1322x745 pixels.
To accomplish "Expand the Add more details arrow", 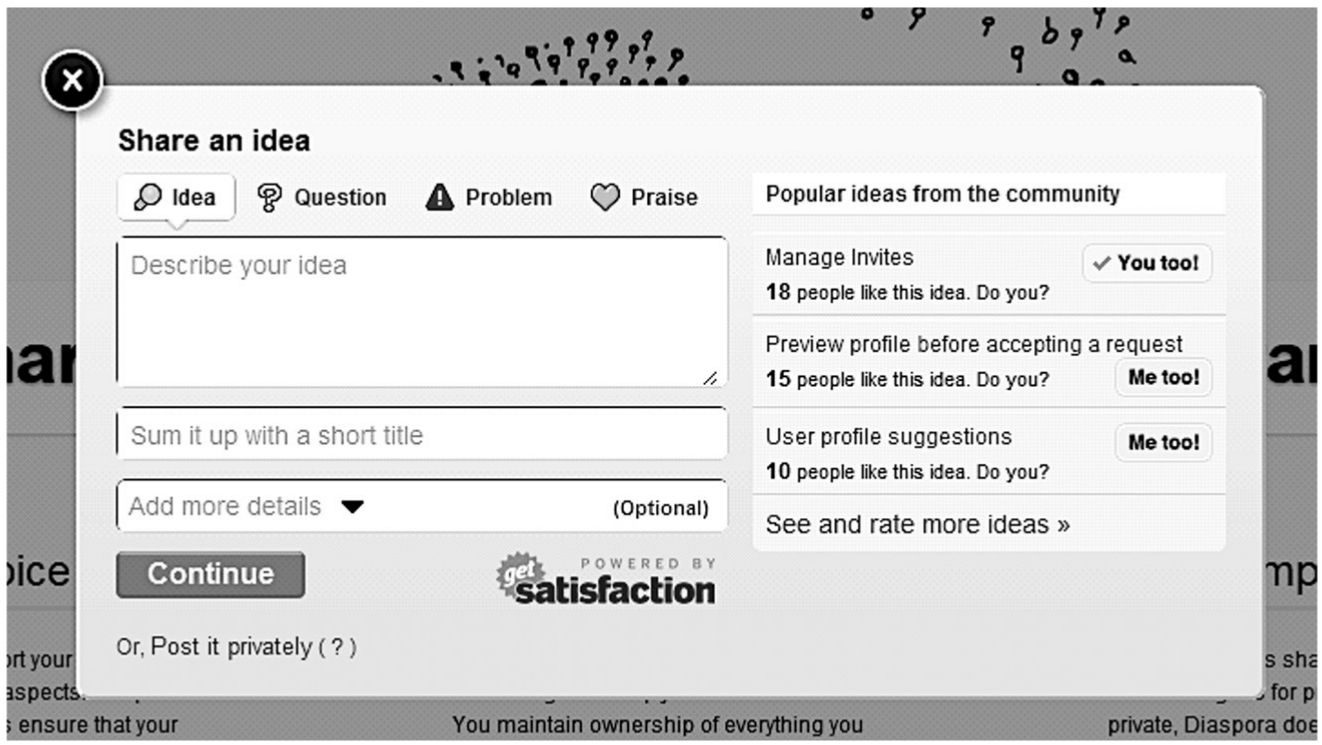I will [352, 507].
